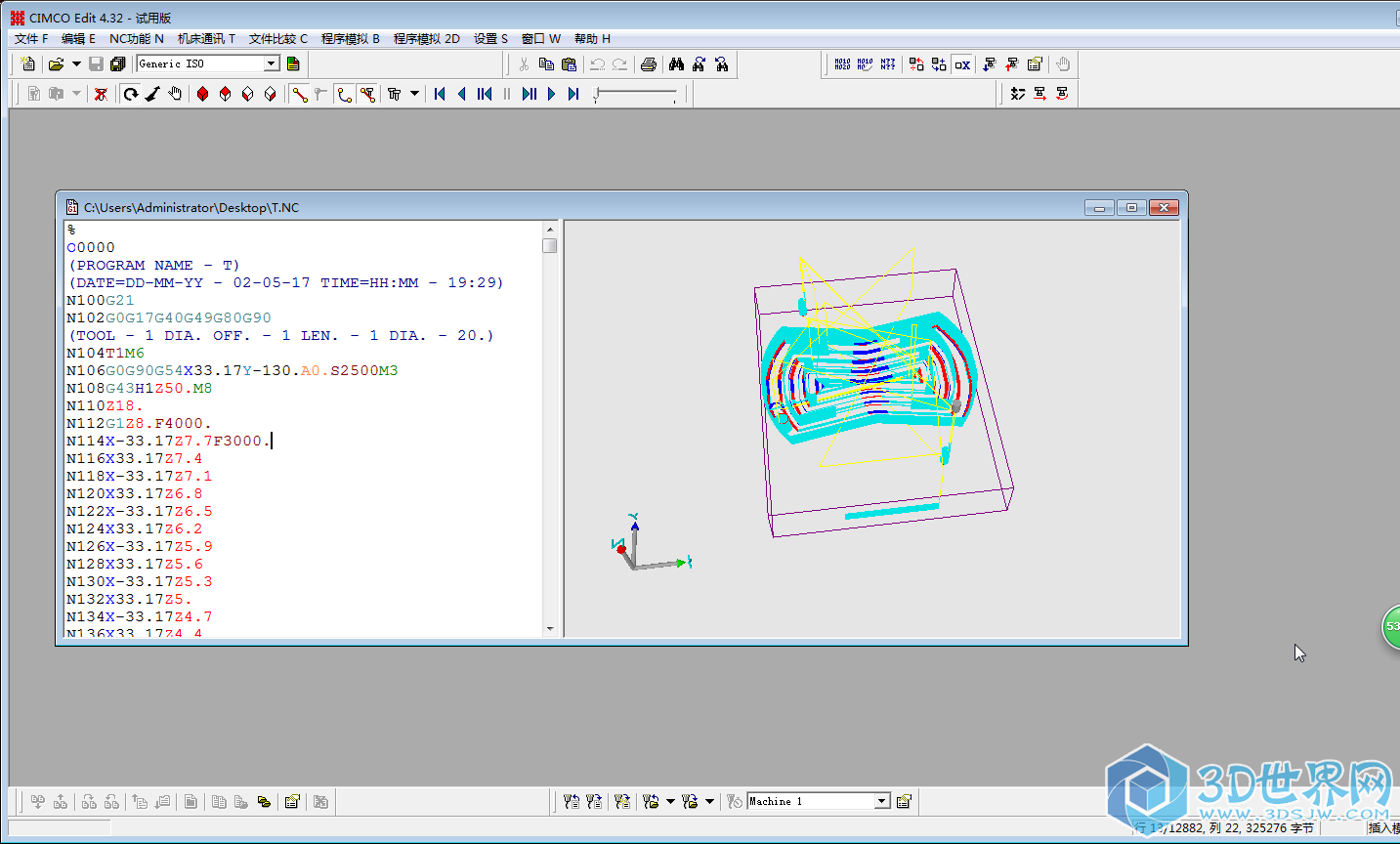Toggle the insert/remove spaces oX icon

[x=962, y=64]
